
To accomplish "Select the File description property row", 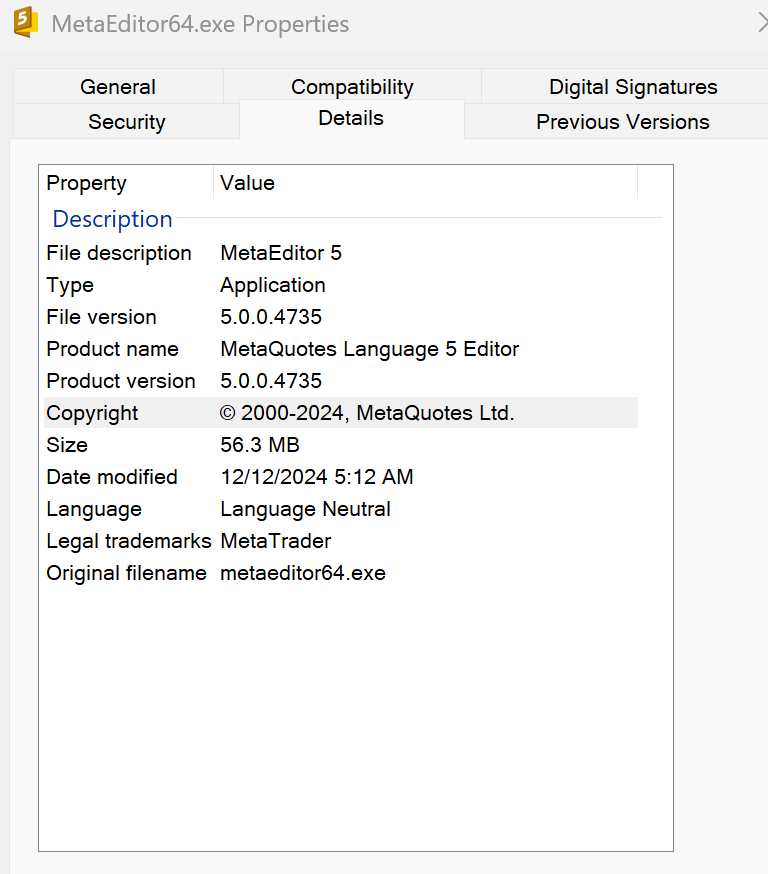I will (341, 253).
